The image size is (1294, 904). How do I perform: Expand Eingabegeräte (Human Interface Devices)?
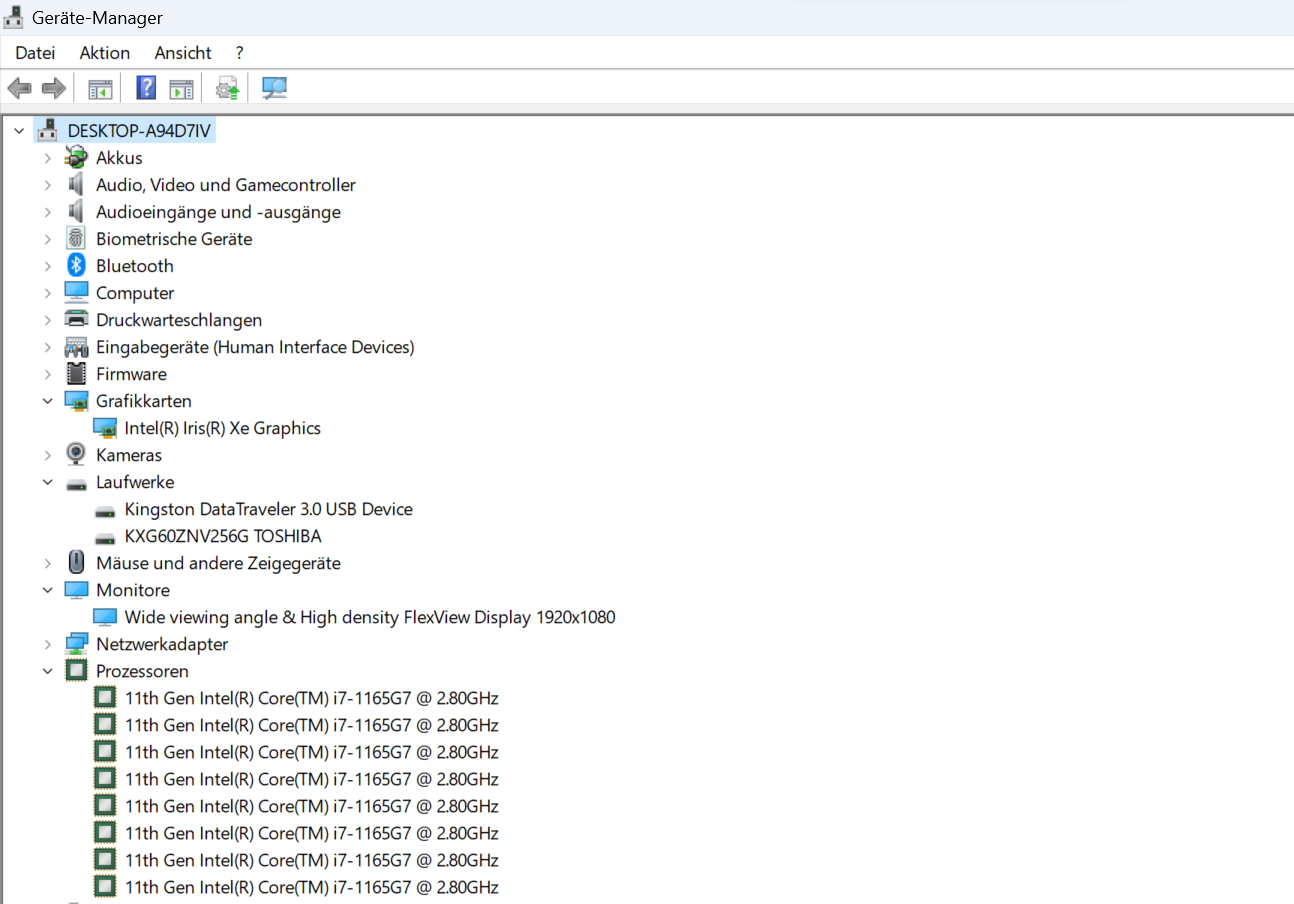coord(47,346)
